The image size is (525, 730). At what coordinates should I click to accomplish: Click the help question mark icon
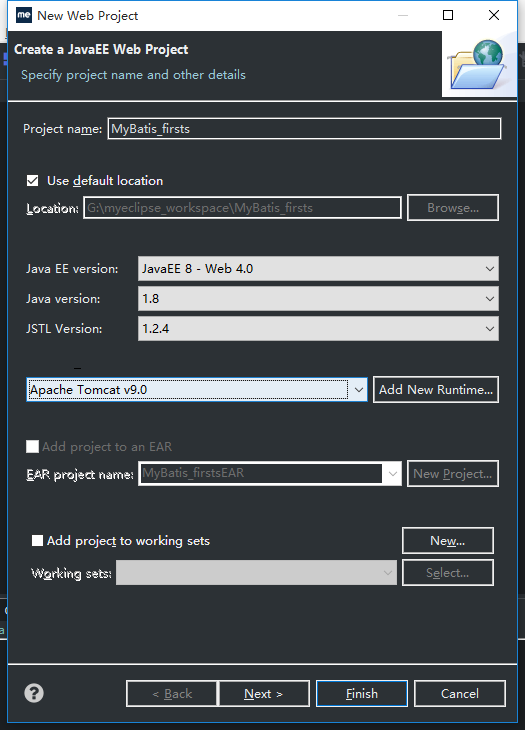[34, 693]
